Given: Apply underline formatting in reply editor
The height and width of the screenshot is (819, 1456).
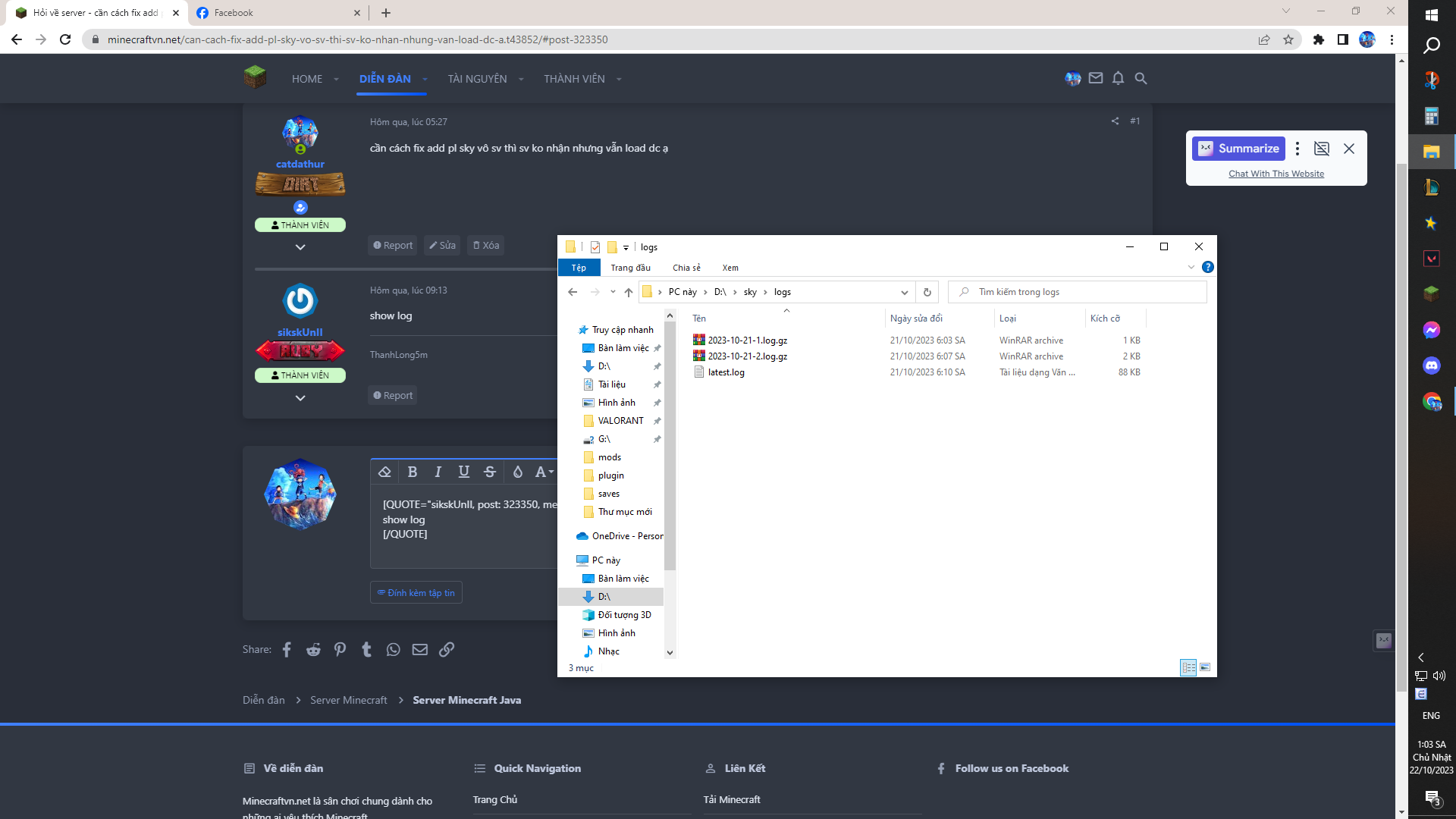Looking at the screenshot, I should coord(464,472).
